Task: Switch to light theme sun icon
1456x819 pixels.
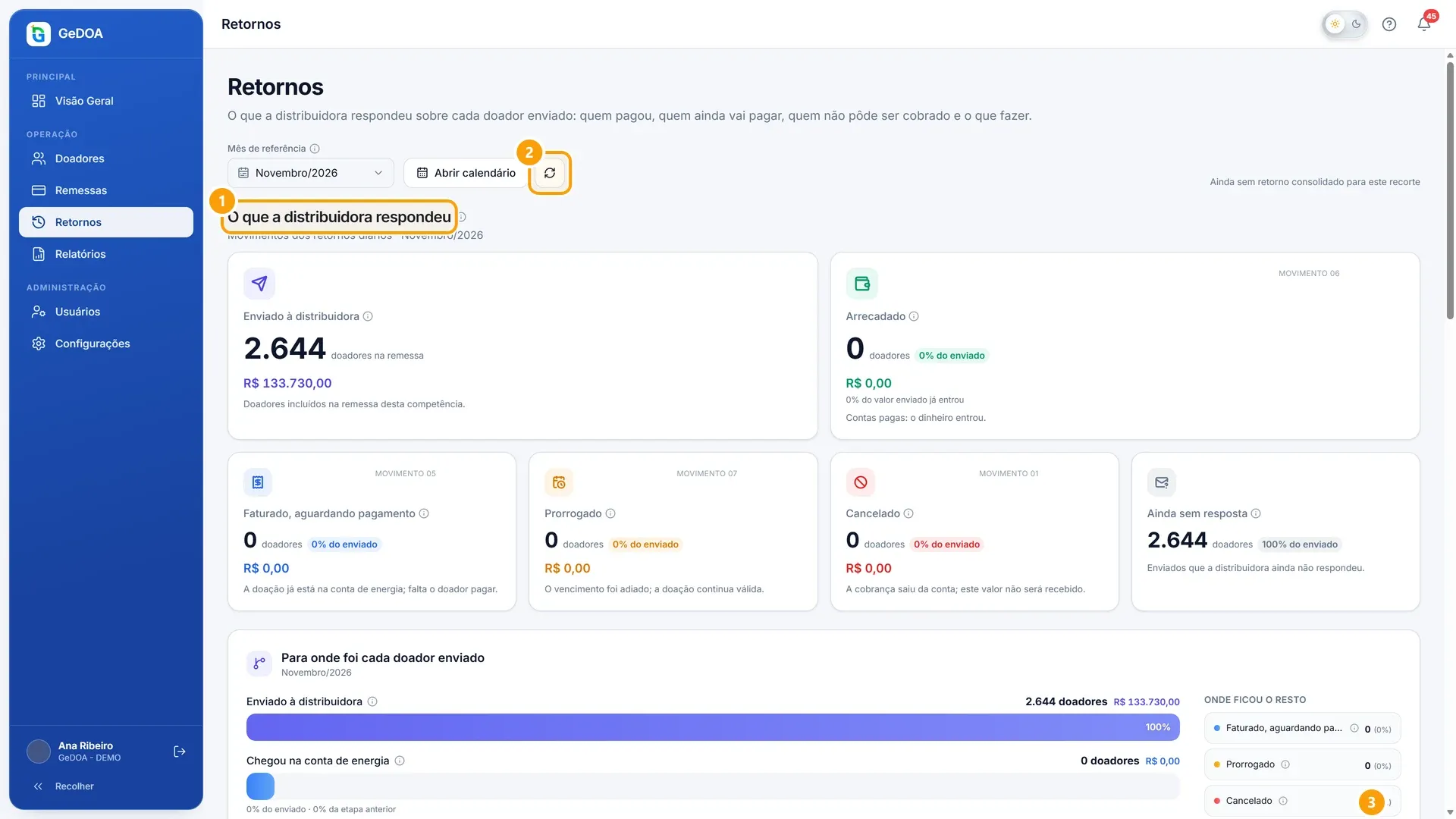Action: point(1335,24)
